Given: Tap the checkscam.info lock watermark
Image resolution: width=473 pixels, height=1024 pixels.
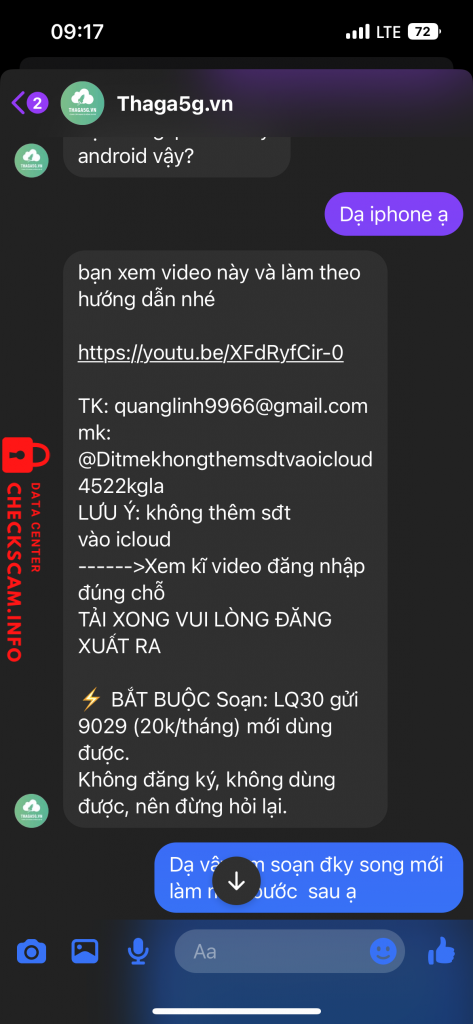Looking at the screenshot, I should point(26,551).
